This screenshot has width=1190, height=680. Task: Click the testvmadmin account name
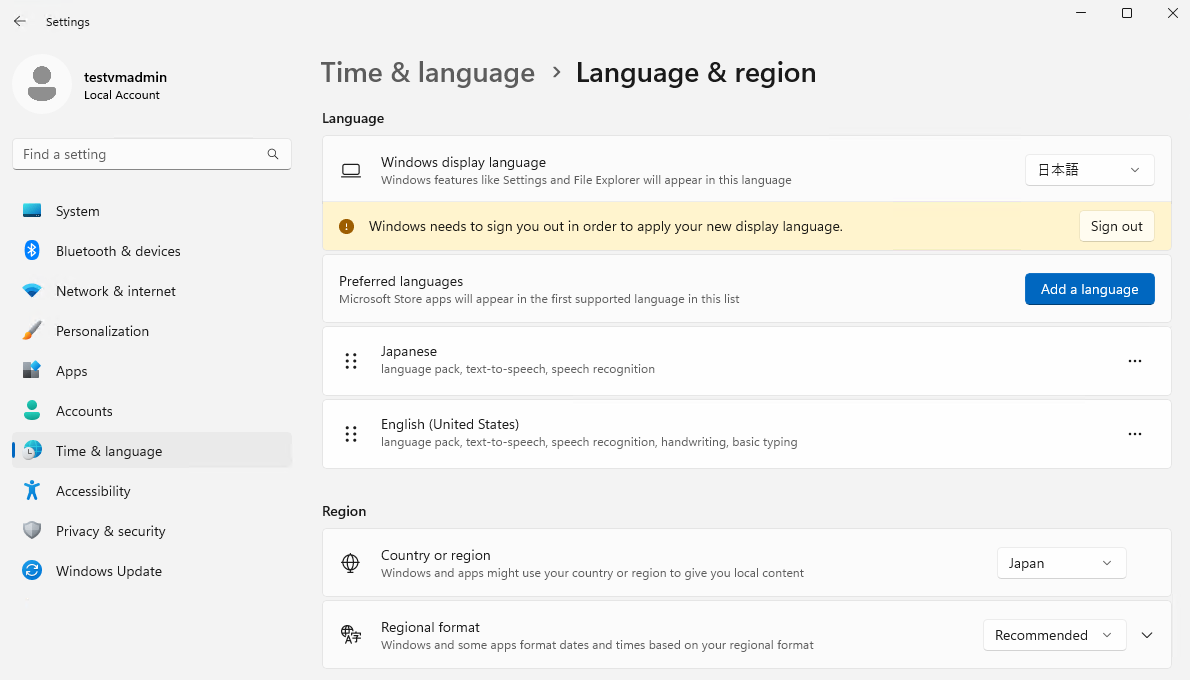(125, 77)
